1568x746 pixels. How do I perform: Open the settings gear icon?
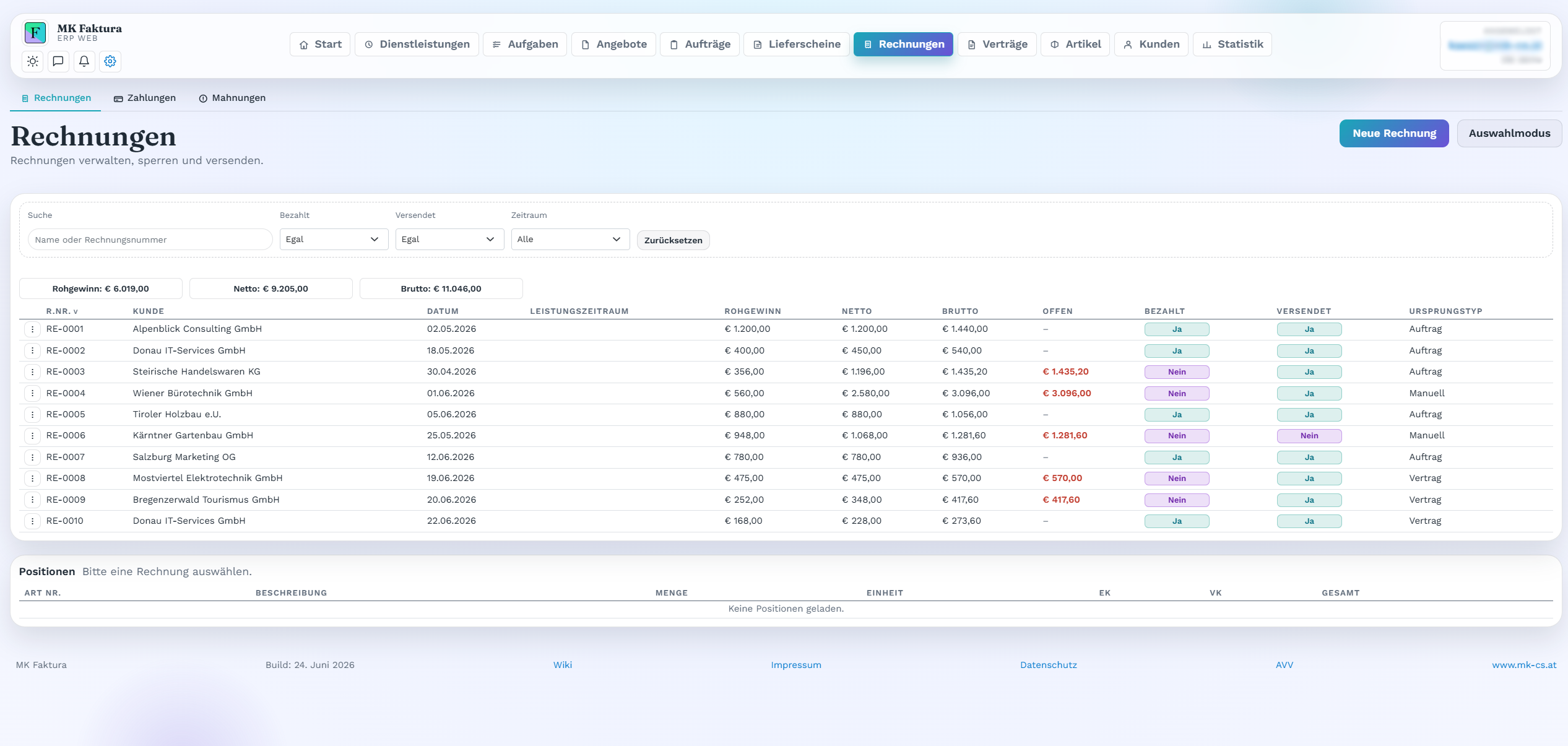pos(110,61)
